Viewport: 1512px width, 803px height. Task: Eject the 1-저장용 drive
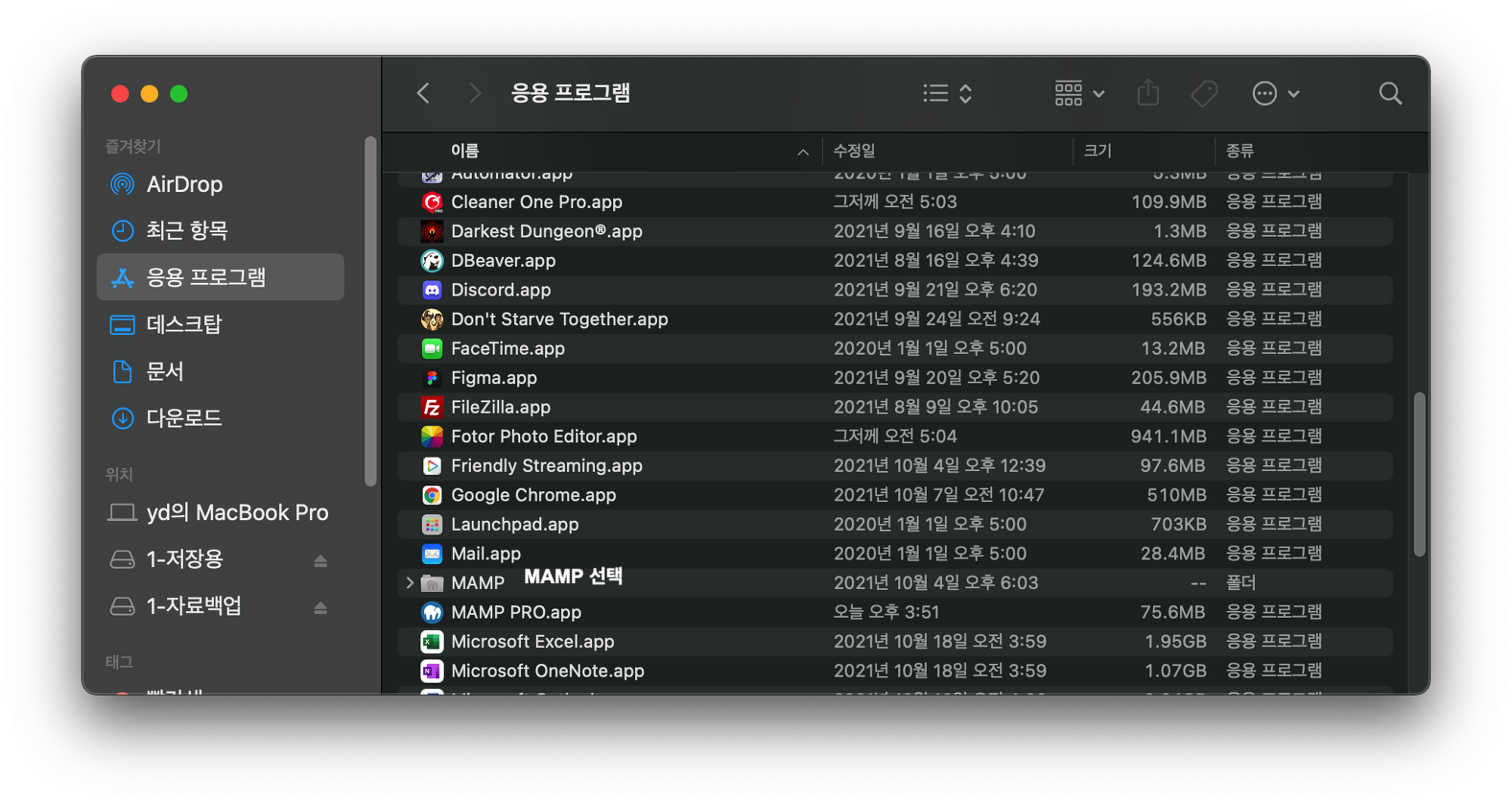coord(321,560)
